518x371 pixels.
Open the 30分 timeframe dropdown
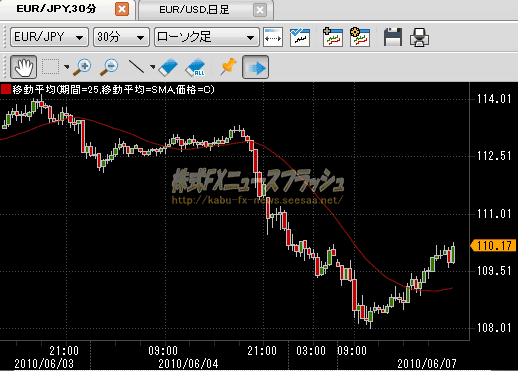point(121,37)
